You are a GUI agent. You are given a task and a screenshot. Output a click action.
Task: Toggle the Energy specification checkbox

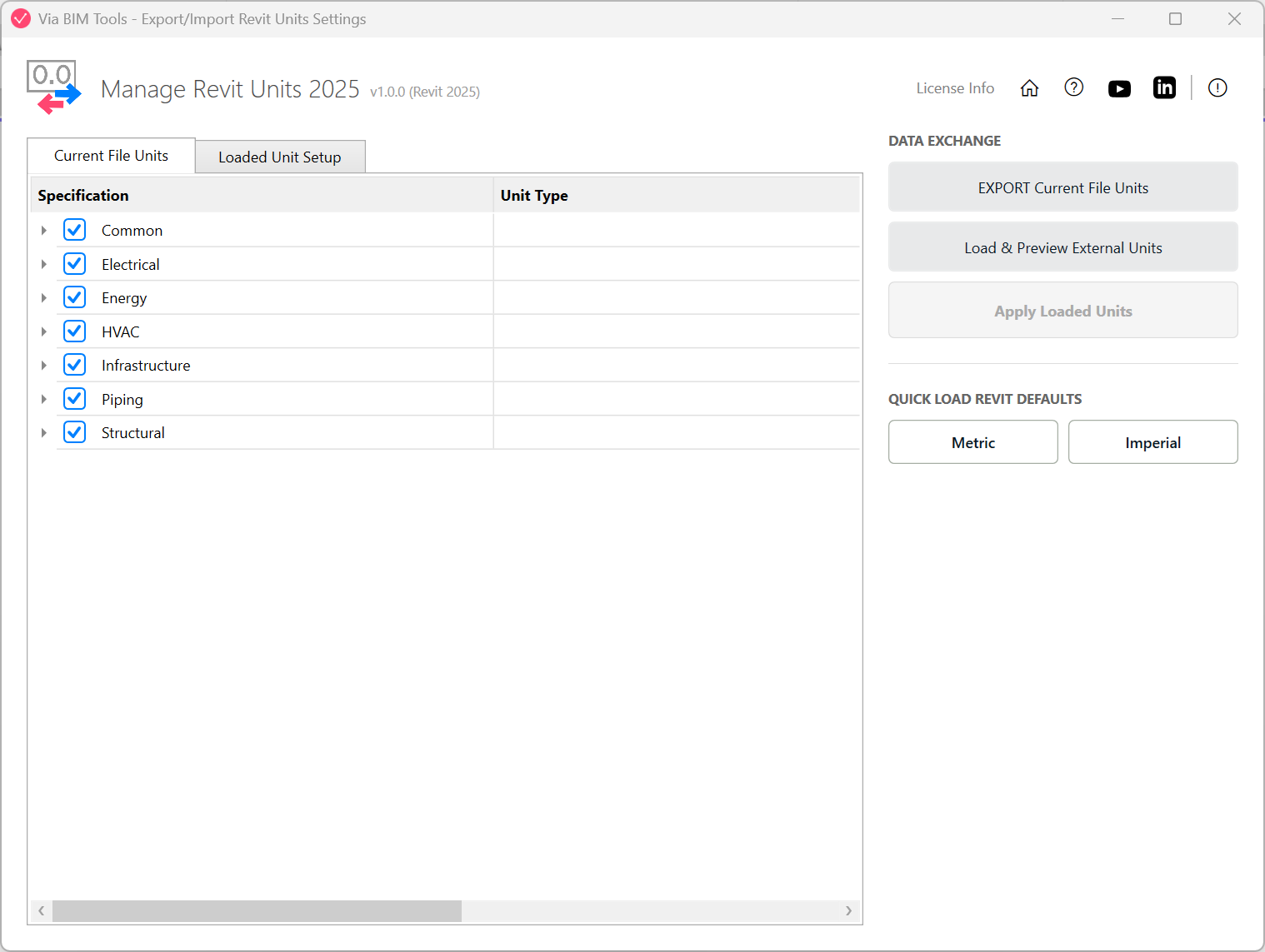pos(75,297)
